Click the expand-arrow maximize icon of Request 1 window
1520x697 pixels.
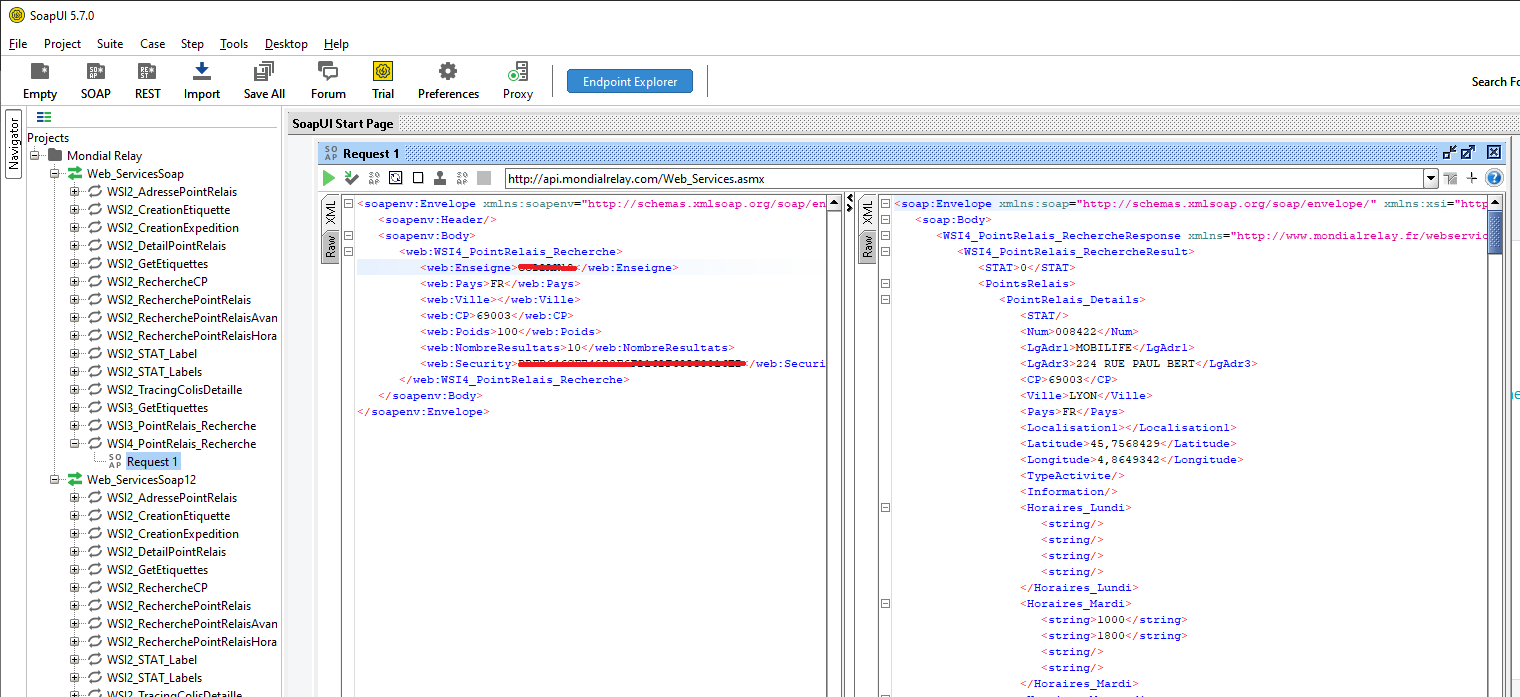tap(1468, 152)
